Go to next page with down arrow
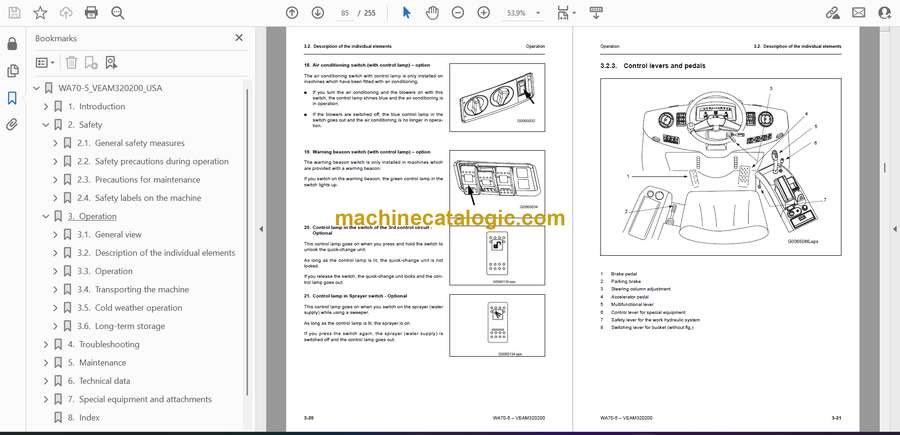 click(317, 13)
